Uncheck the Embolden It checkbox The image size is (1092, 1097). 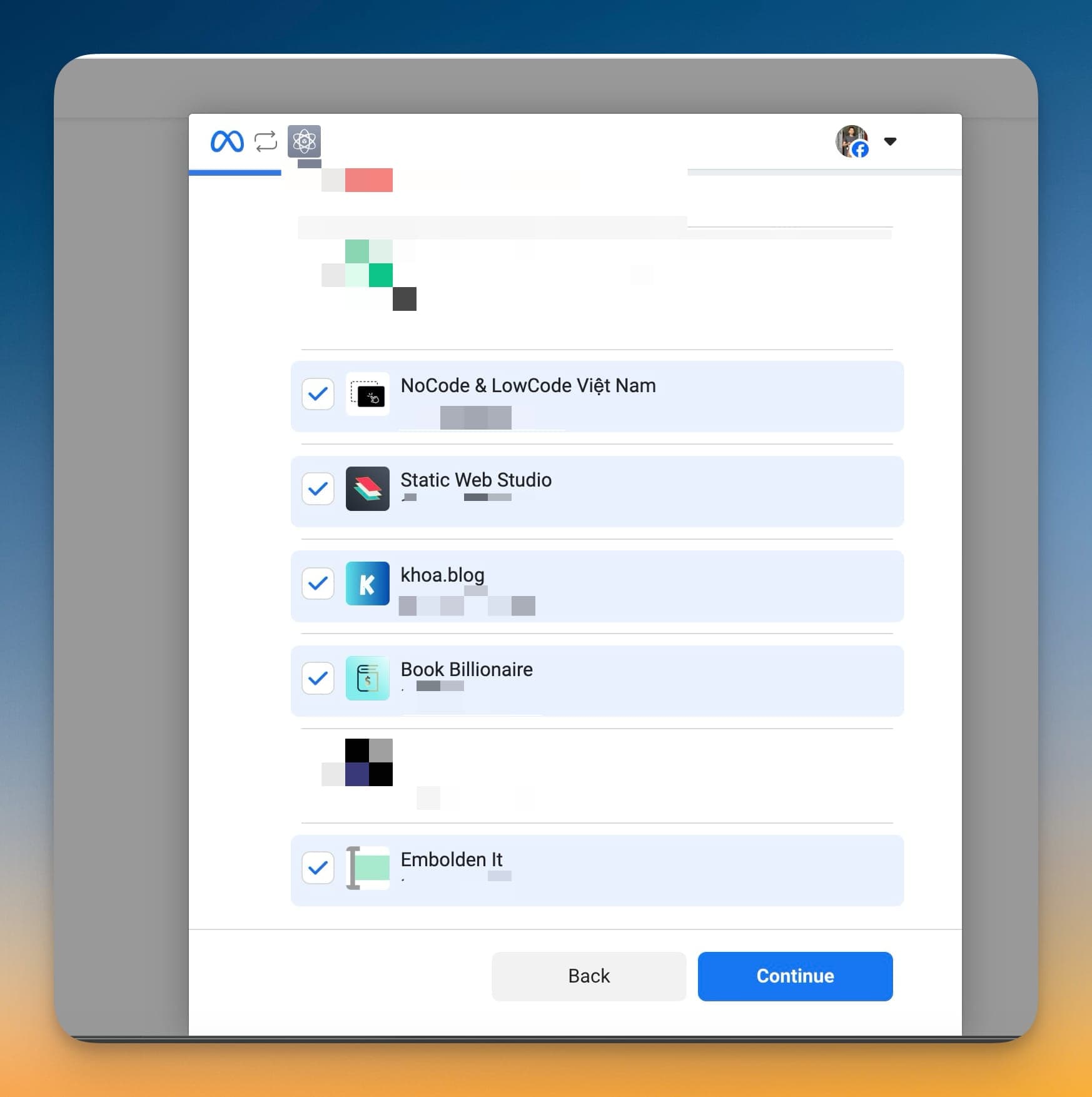pos(318,867)
